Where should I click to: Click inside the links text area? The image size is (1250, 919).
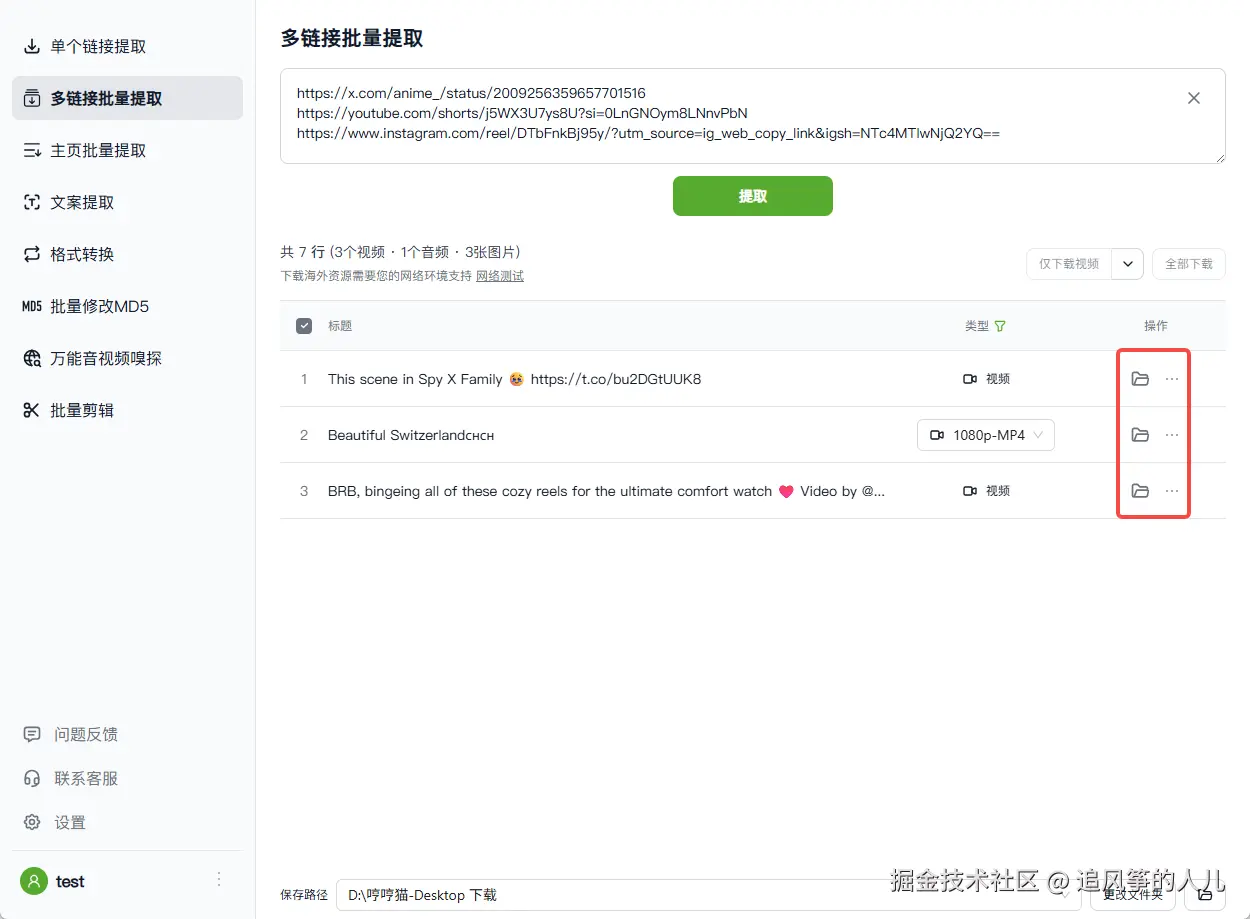click(752, 116)
